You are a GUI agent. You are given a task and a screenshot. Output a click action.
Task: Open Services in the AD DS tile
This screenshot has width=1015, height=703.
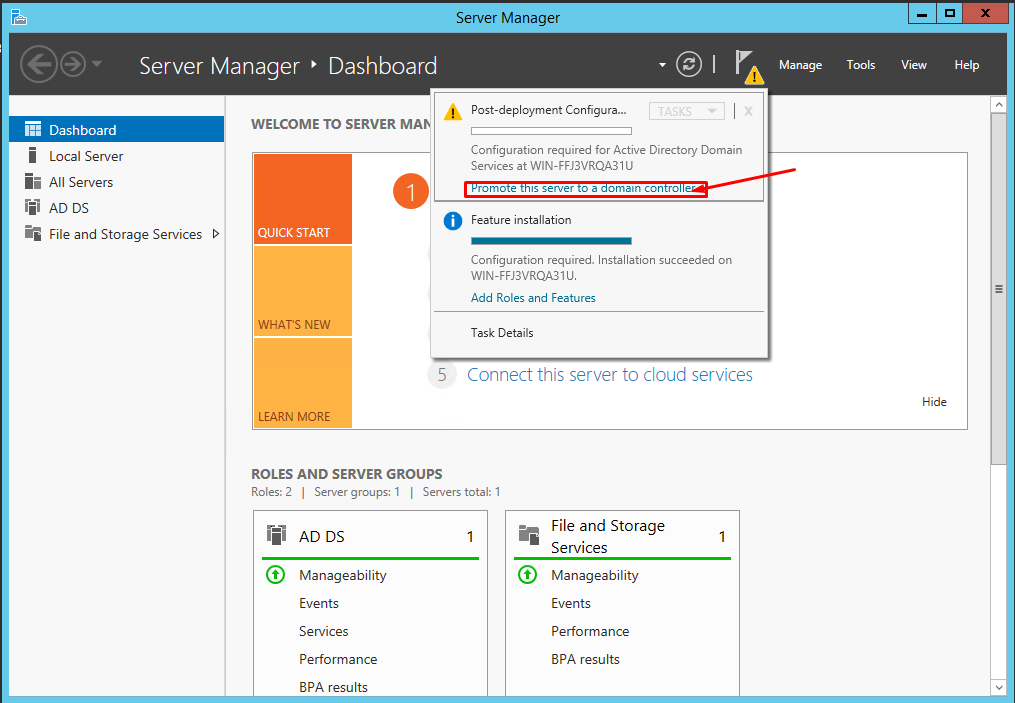(324, 631)
